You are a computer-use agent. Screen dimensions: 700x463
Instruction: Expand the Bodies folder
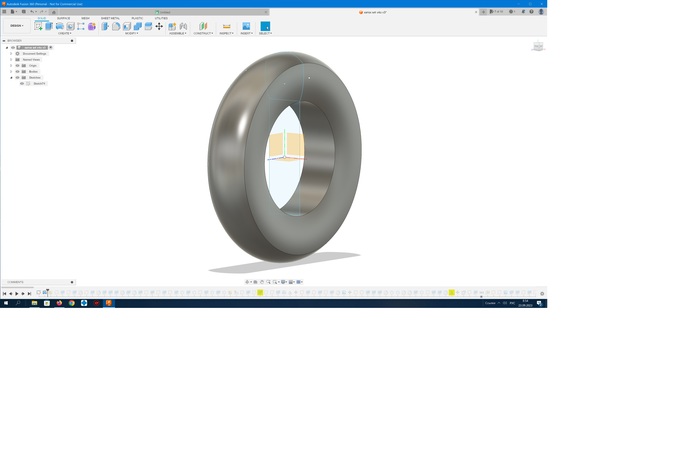click(11, 71)
